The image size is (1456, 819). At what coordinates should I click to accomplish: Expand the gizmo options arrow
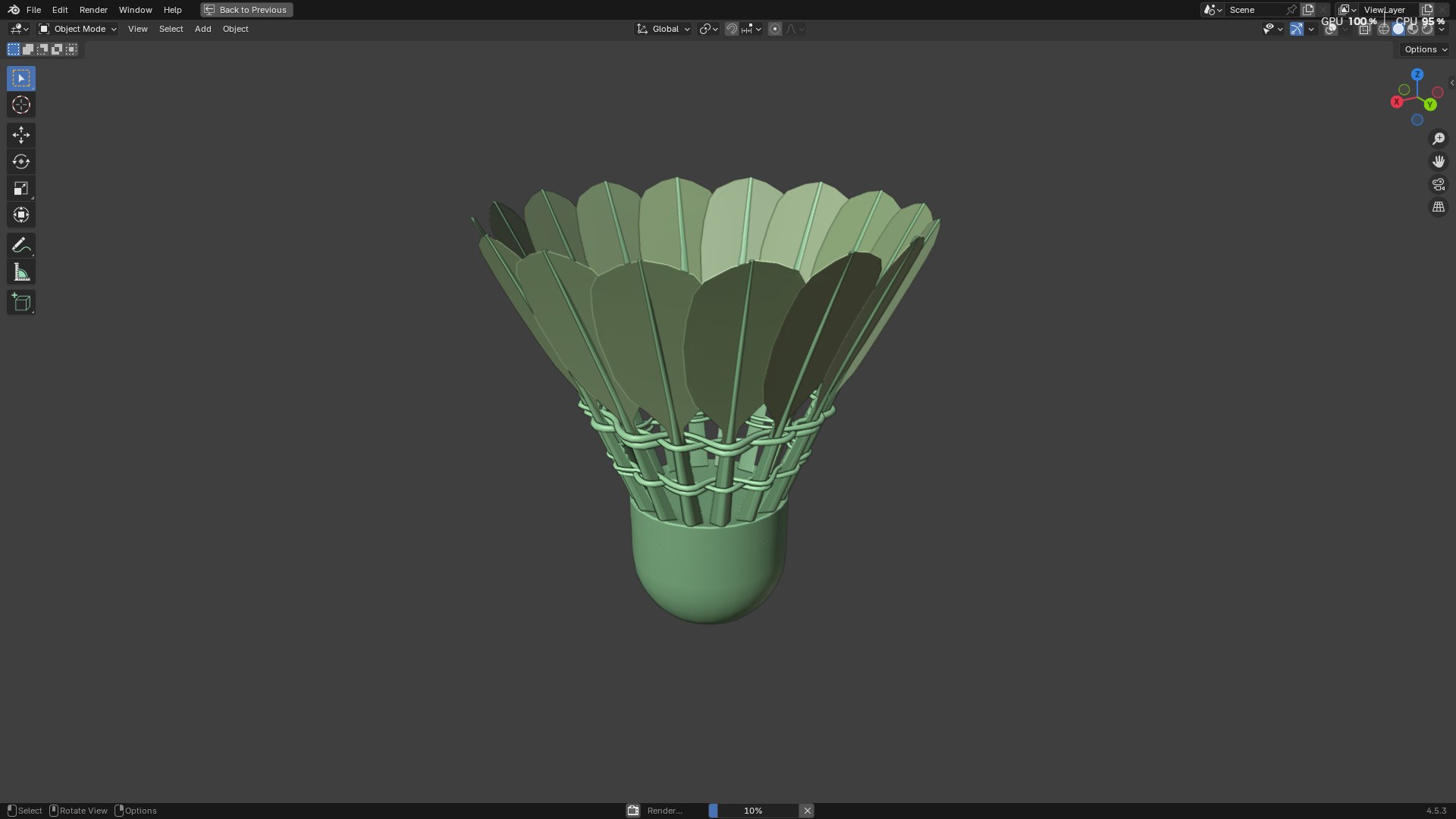click(x=1311, y=29)
